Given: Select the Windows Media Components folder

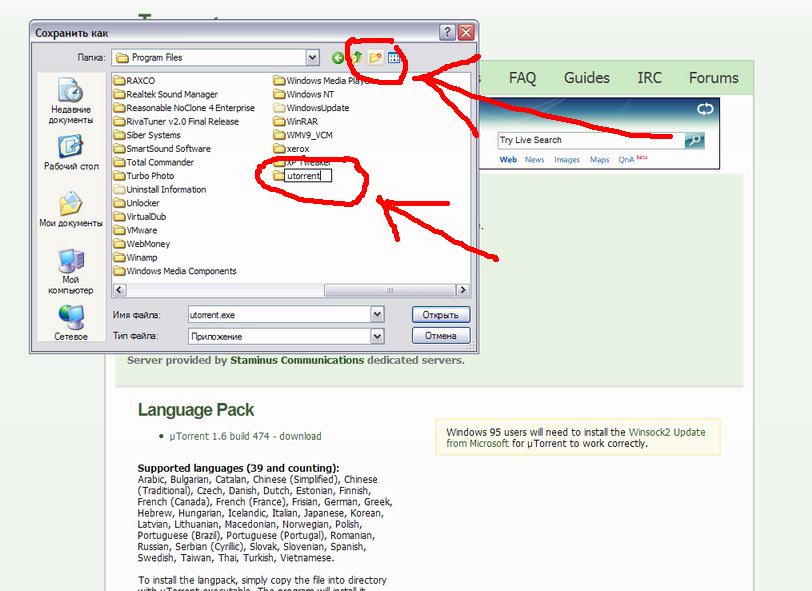Looking at the screenshot, I should coord(175,271).
